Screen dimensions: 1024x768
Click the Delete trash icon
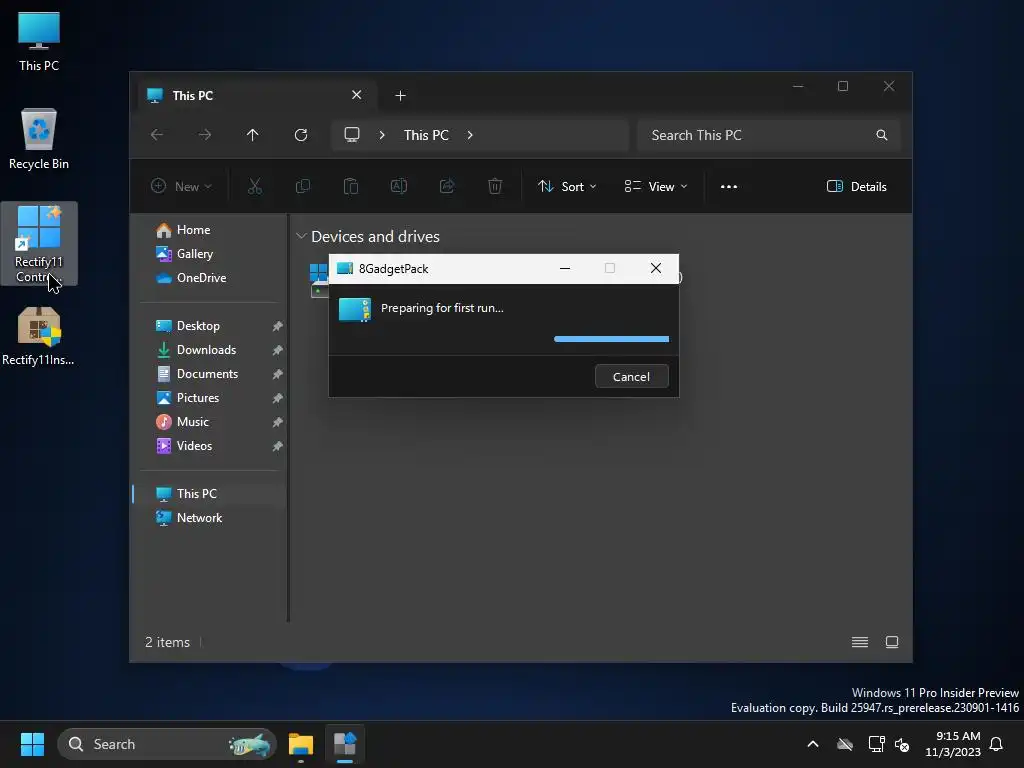tap(495, 187)
